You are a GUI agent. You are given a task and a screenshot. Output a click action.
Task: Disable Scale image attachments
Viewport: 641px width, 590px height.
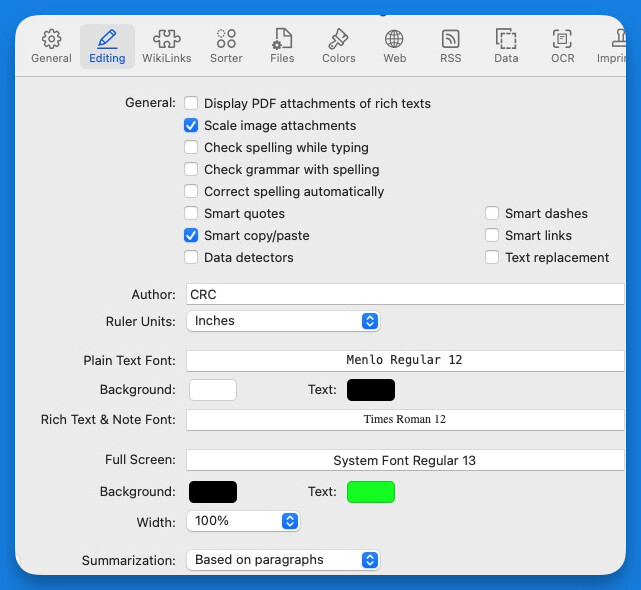click(191, 126)
